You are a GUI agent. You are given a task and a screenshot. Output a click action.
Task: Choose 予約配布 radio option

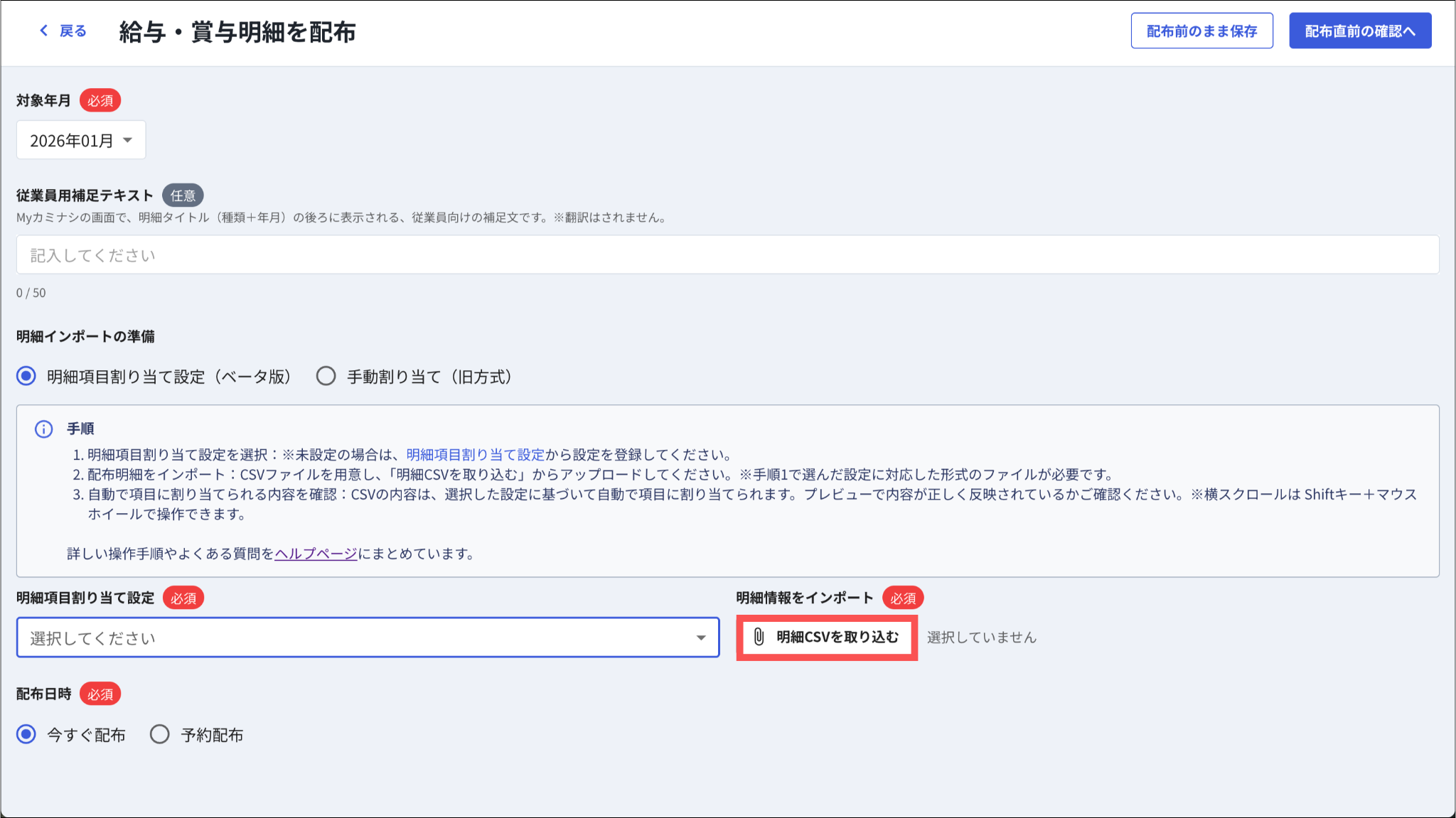[160, 734]
